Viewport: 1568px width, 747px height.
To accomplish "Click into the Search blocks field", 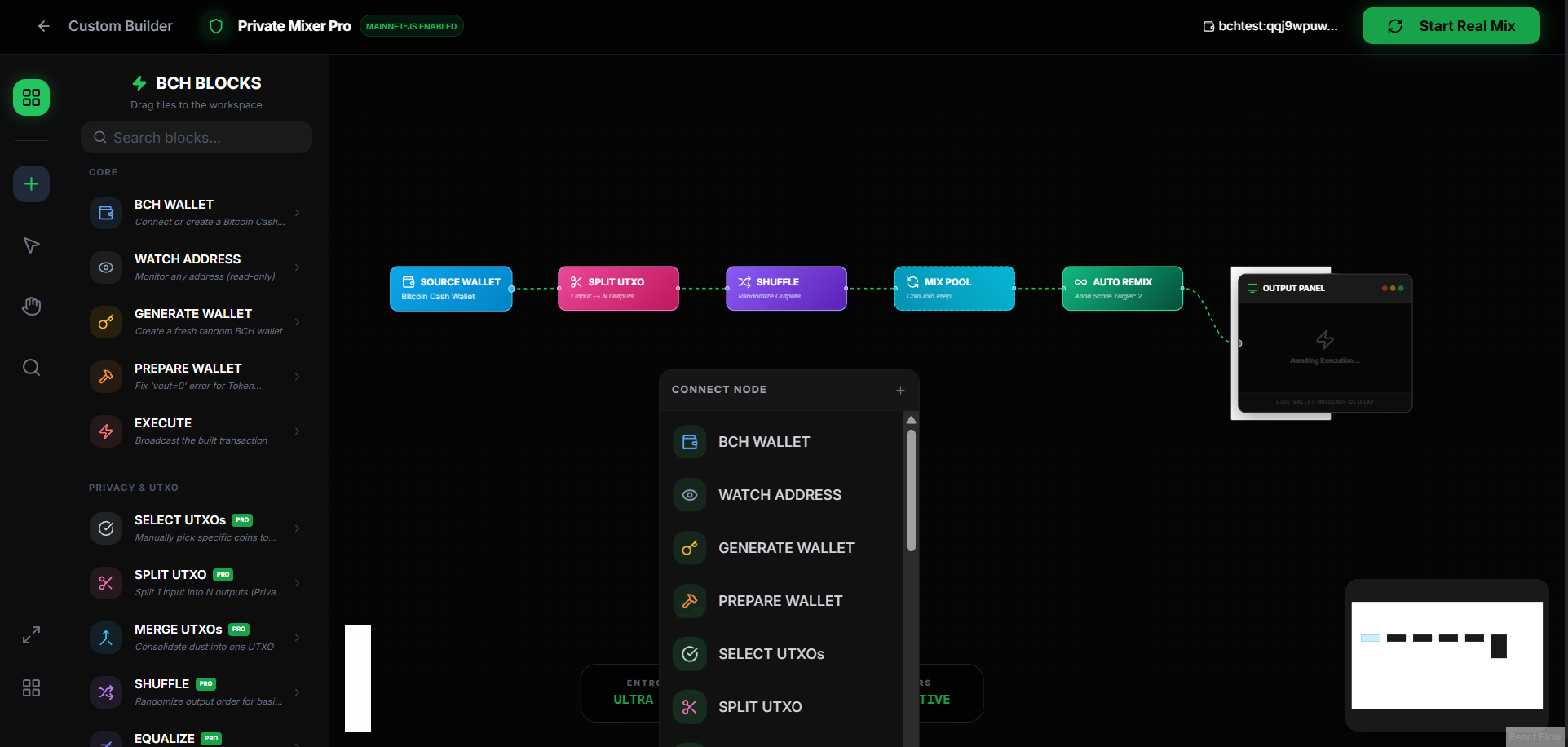I will click(196, 137).
